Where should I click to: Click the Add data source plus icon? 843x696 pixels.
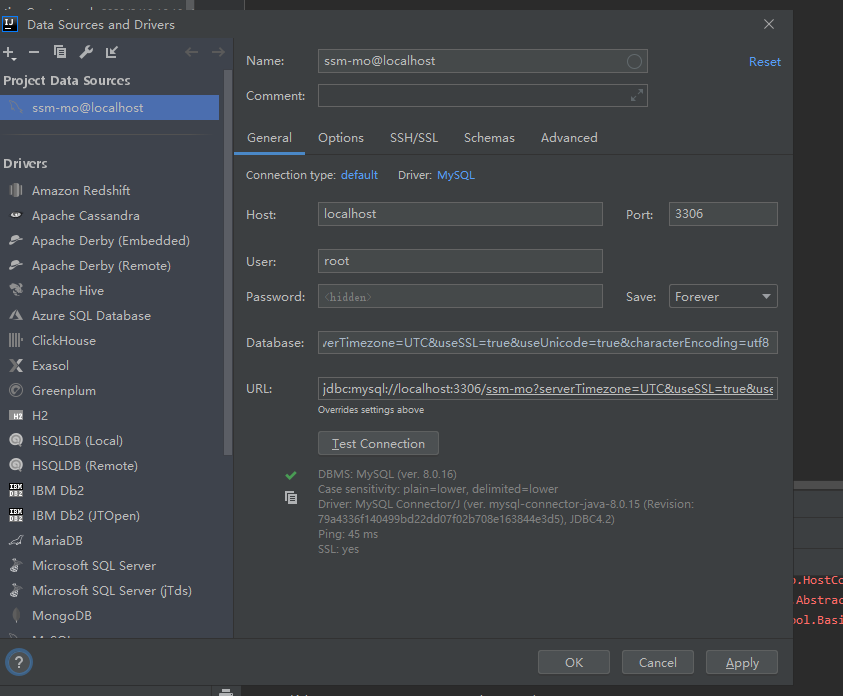pos(9,53)
